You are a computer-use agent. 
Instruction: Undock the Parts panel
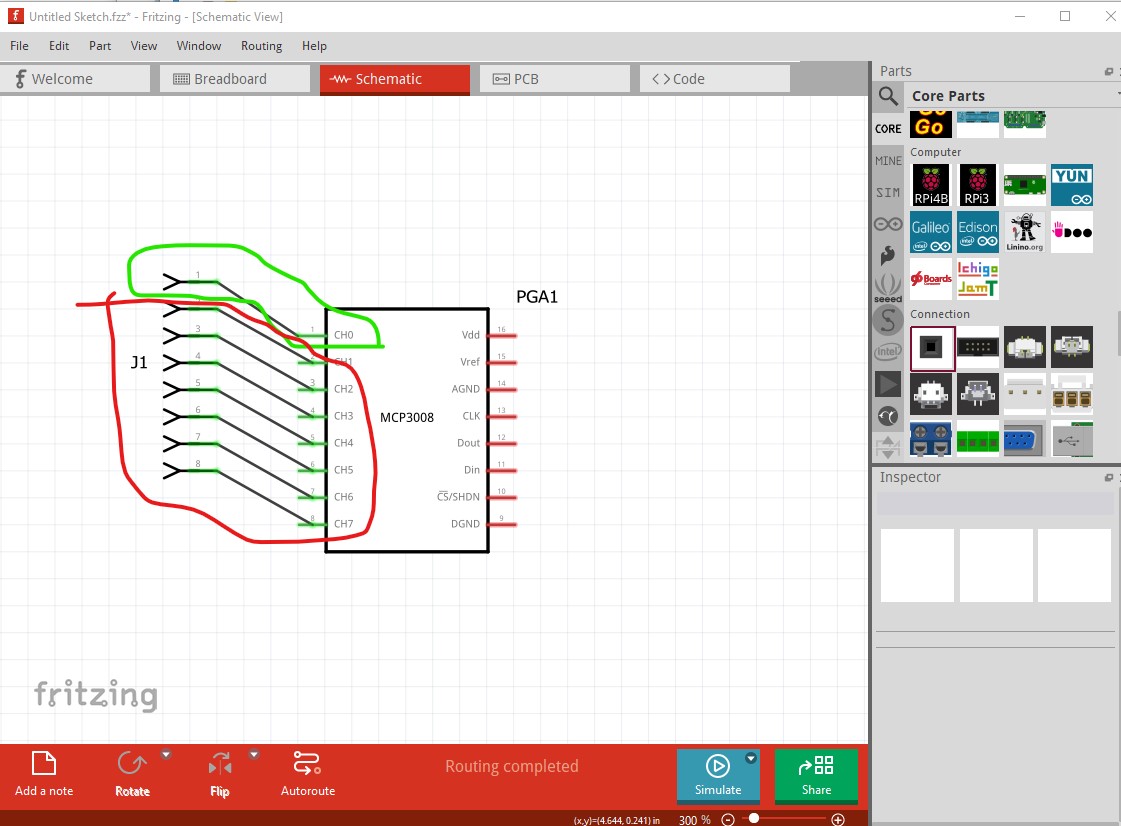[1109, 72]
